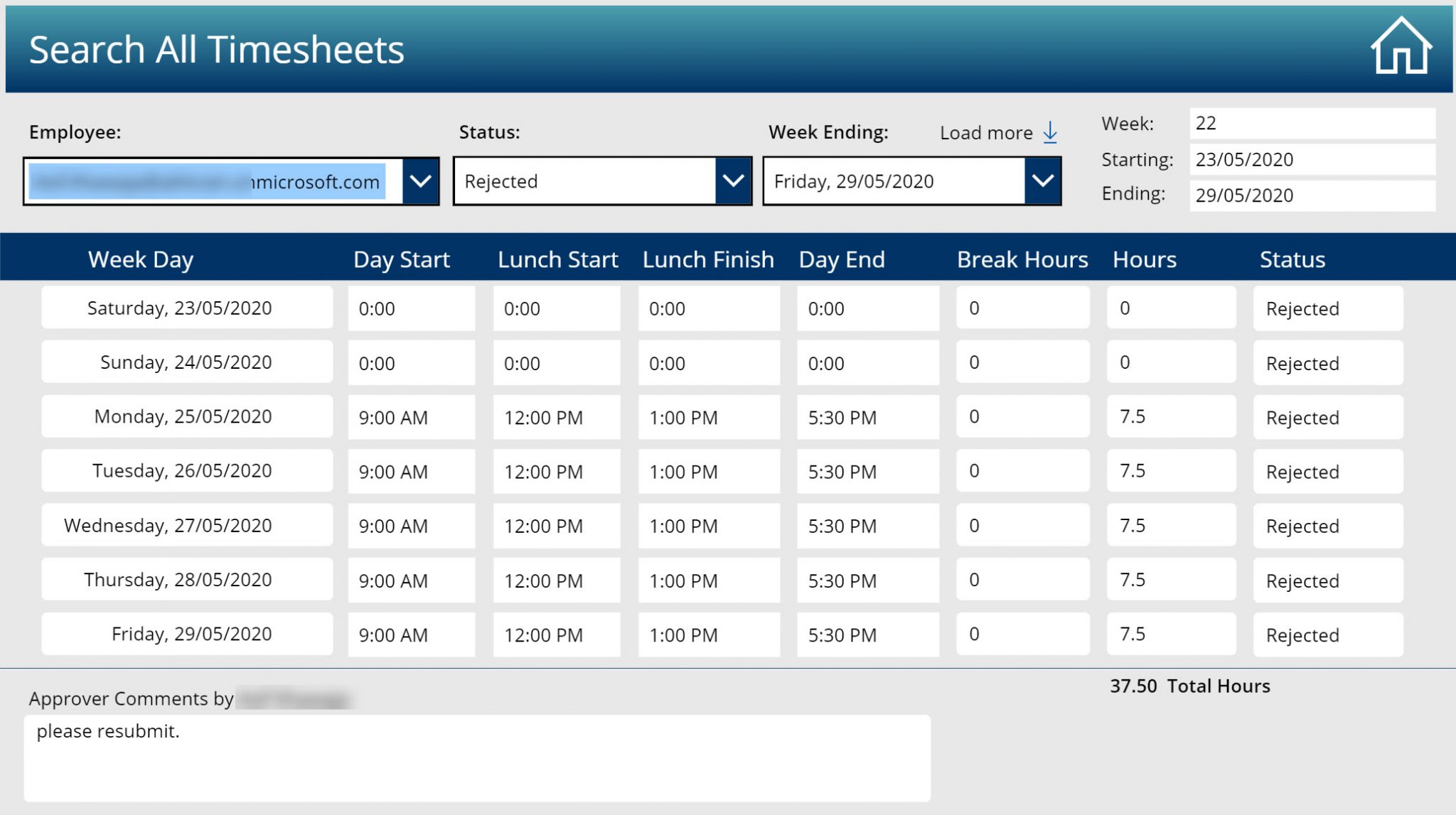The height and width of the screenshot is (815, 1456).
Task: Click the Week Day column header
Action: (x=141, y=259)
